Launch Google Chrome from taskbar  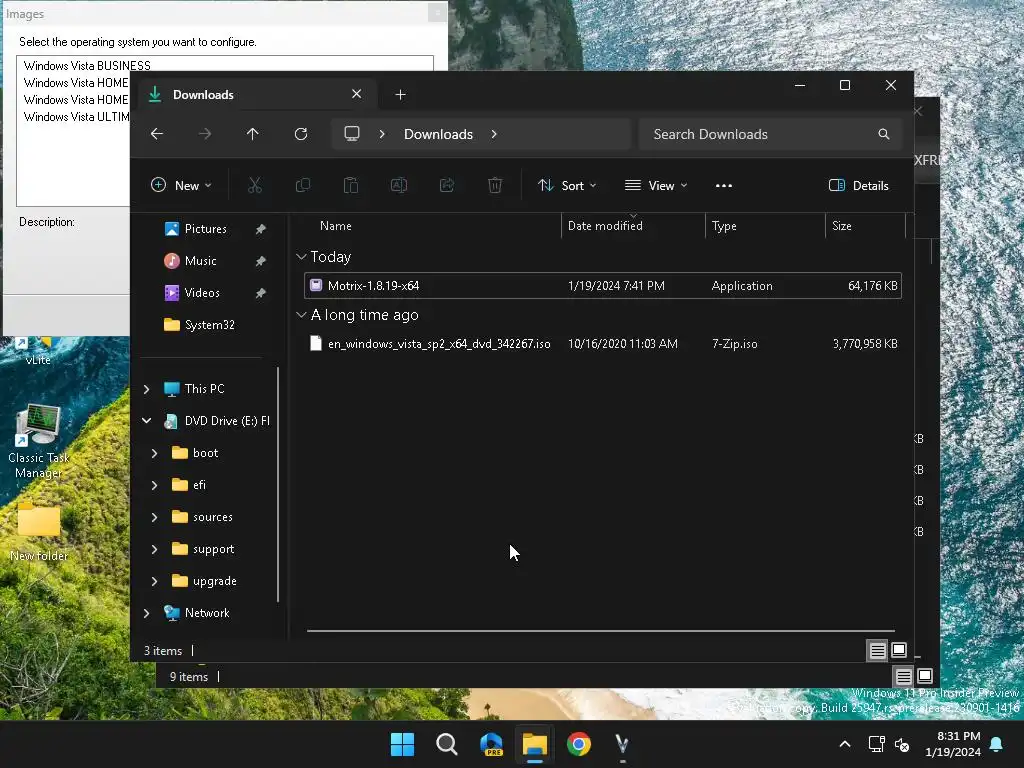tap(579, 744)
